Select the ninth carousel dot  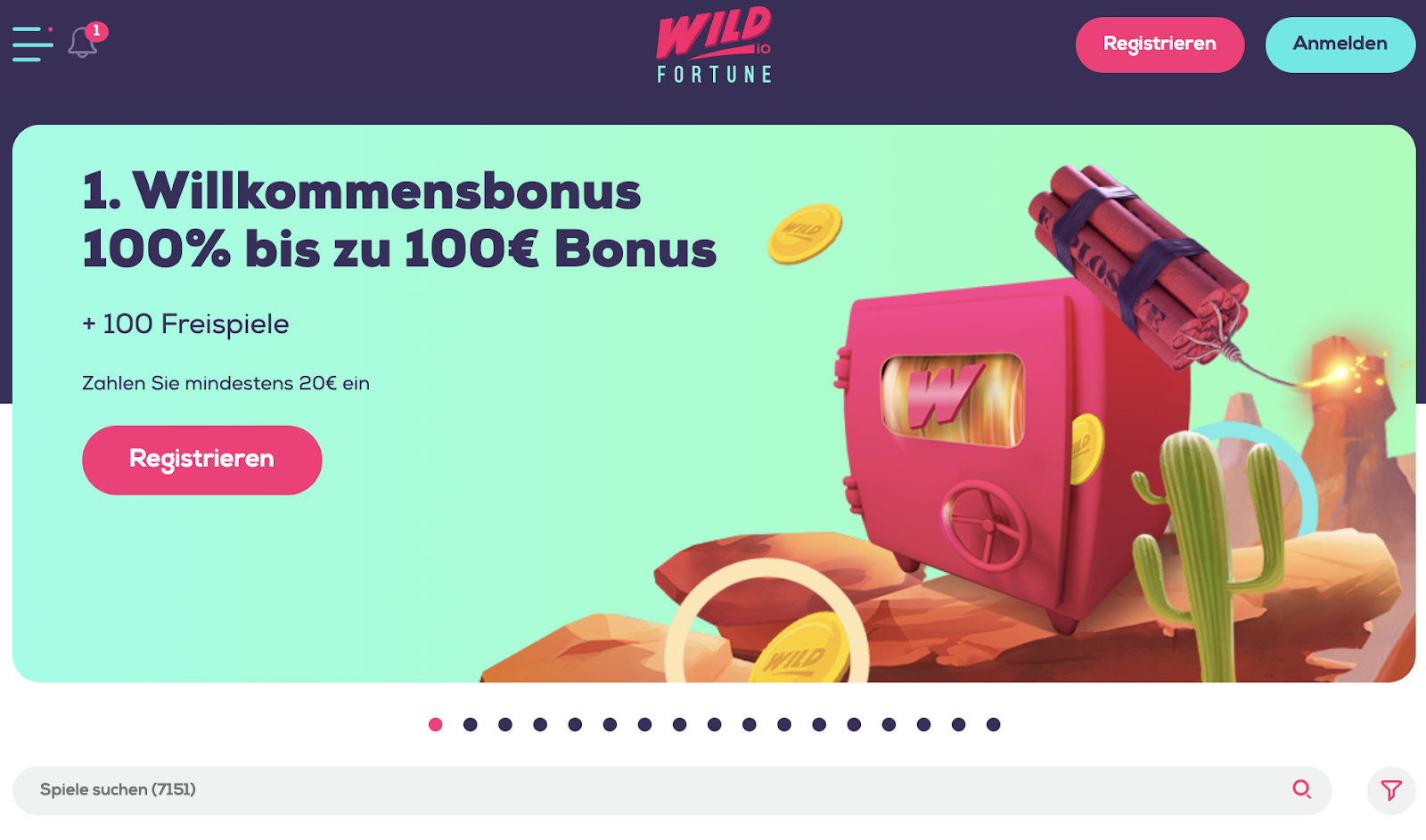[x=715, y=724]
